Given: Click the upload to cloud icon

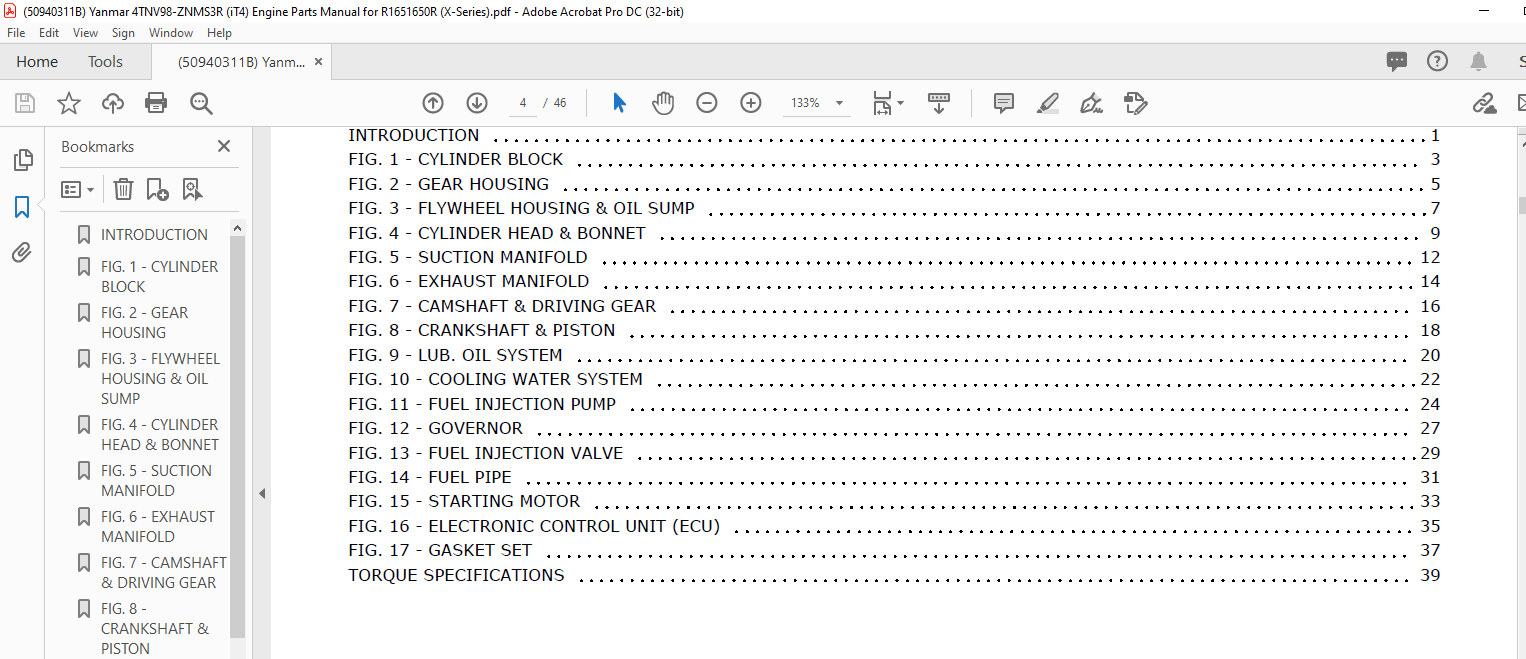Looking at the screenshot, I should tap(113, 103).
